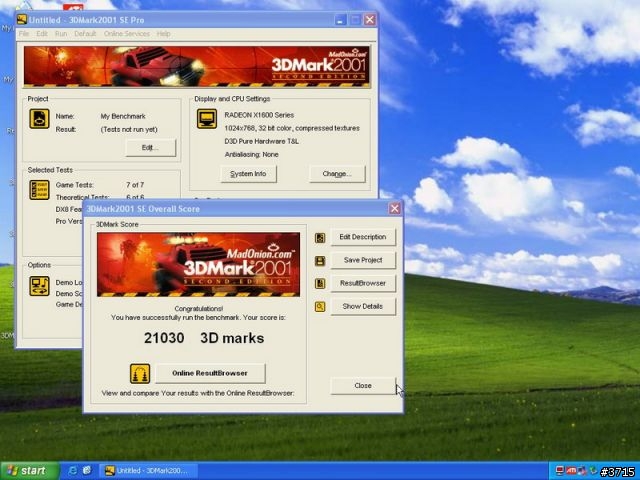Click the 3DMark title bar icon
This screenshot has height=480, width=640.
(x=22, y=20)
